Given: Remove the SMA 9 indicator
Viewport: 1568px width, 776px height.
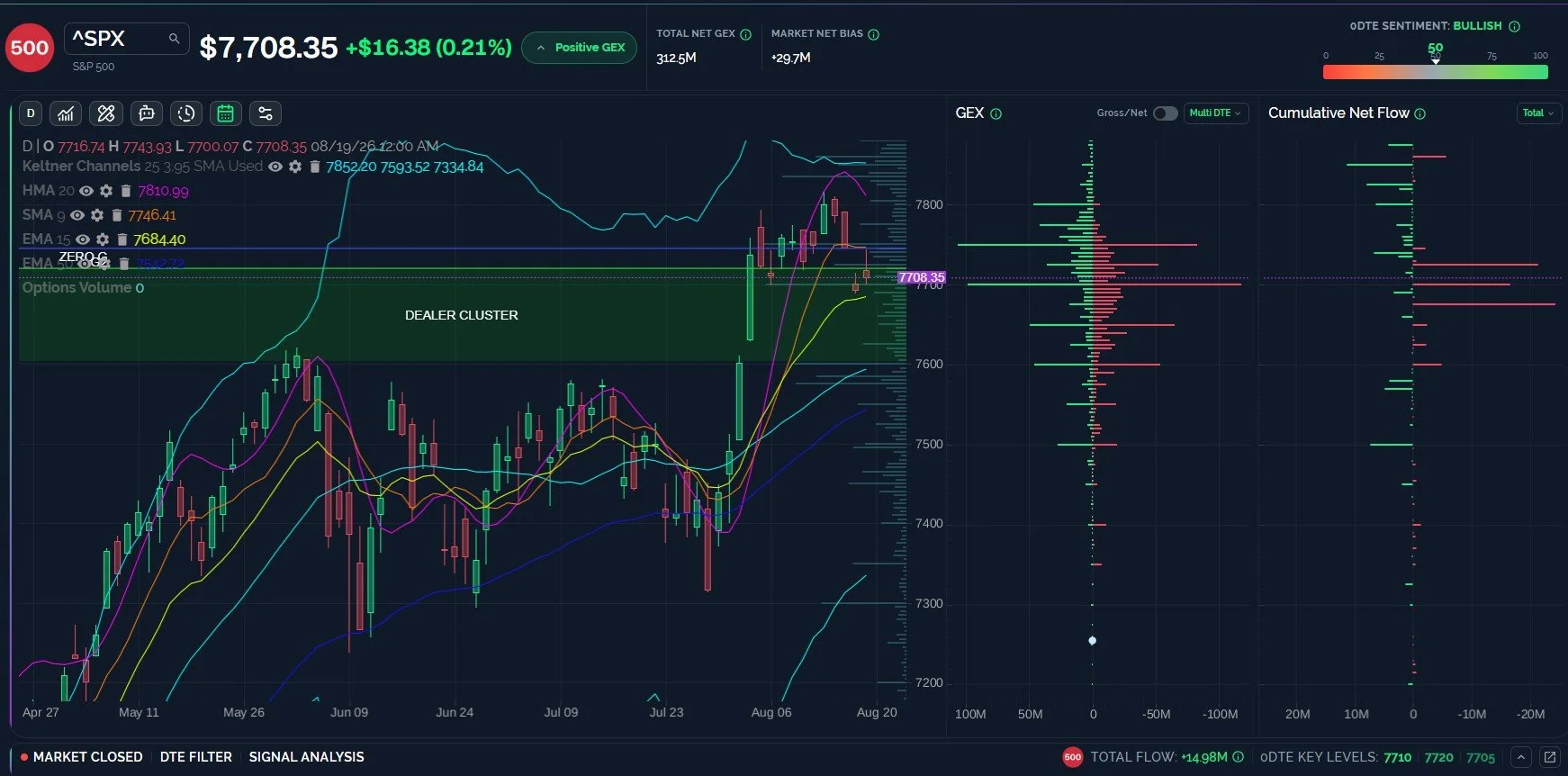Looking at the screenshot, I should (117, 215).
